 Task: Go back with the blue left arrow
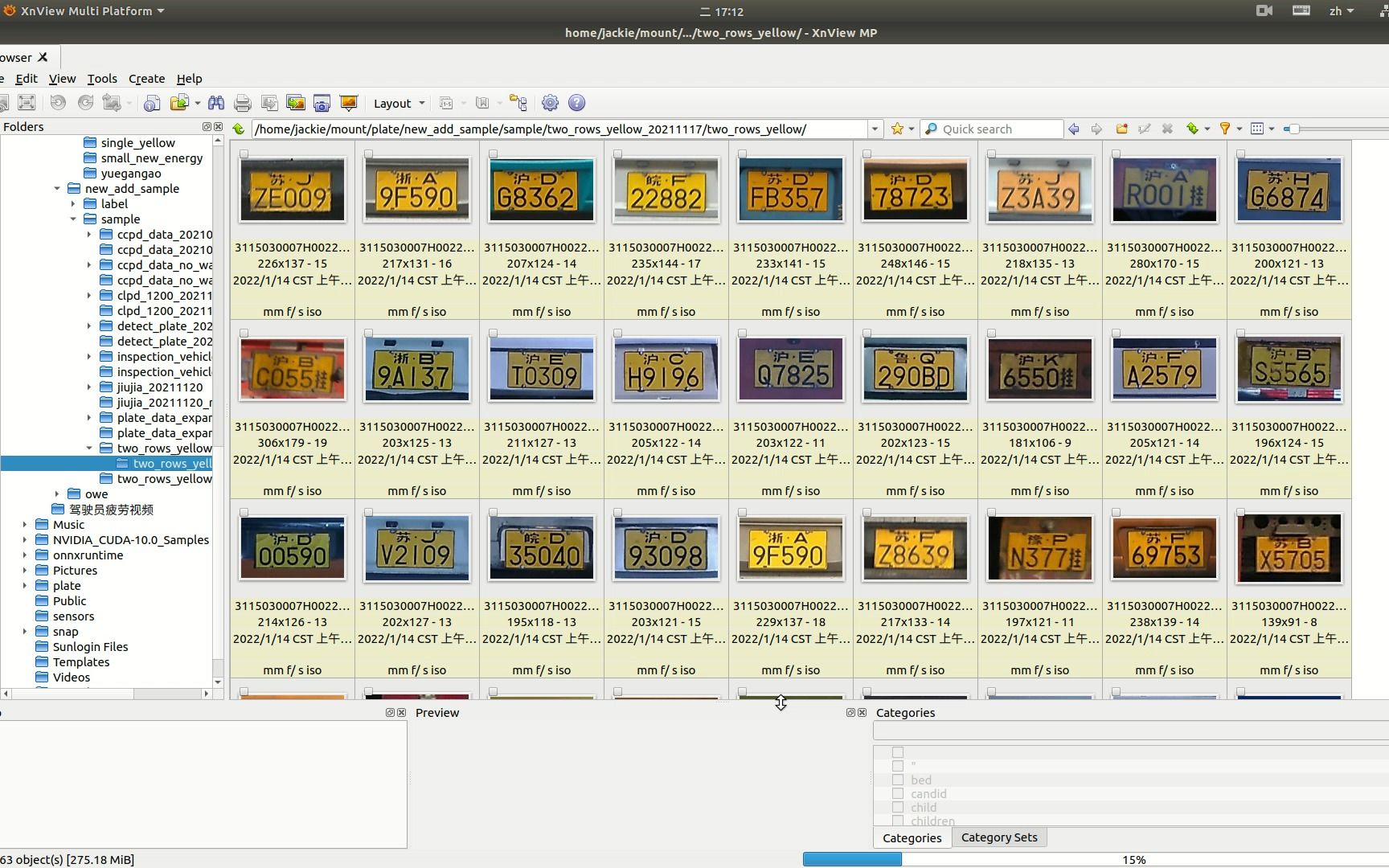pos(1074,129)
